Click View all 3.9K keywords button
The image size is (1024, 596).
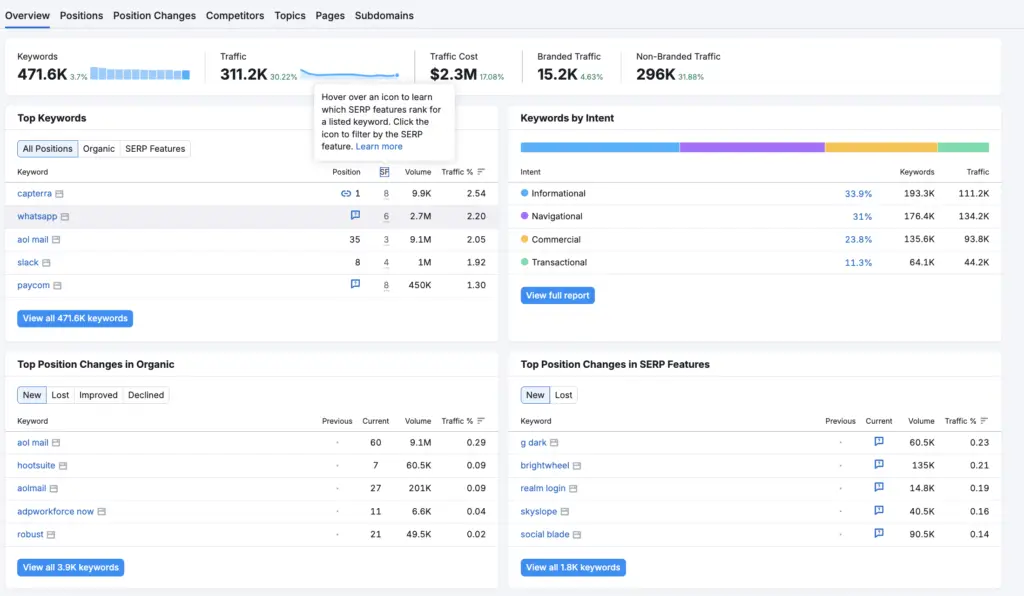coord(71,567)
